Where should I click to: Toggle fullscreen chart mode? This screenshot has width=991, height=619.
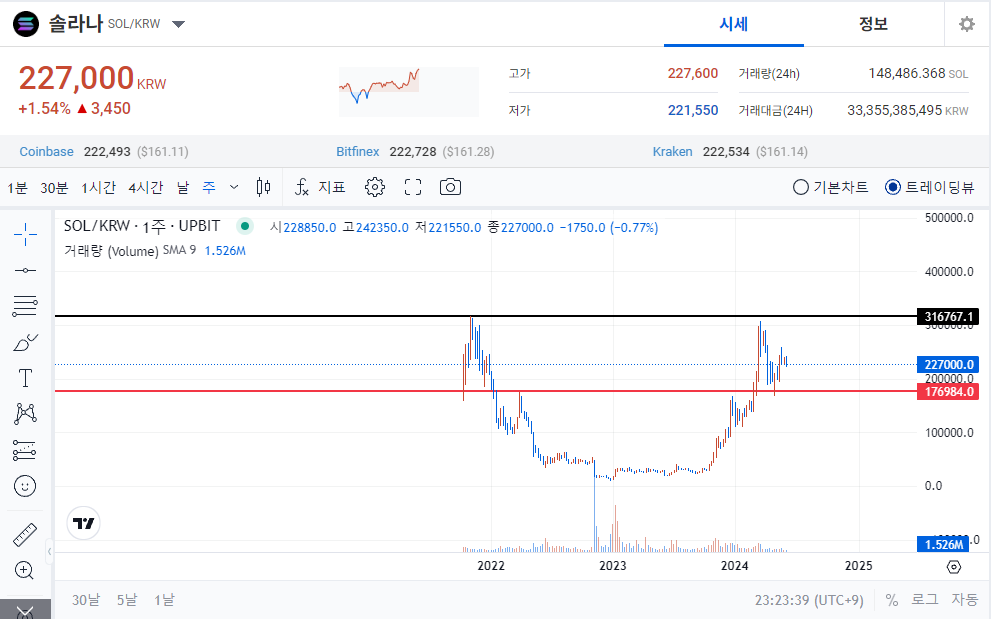pyautogui.click(x=413, y=187)
